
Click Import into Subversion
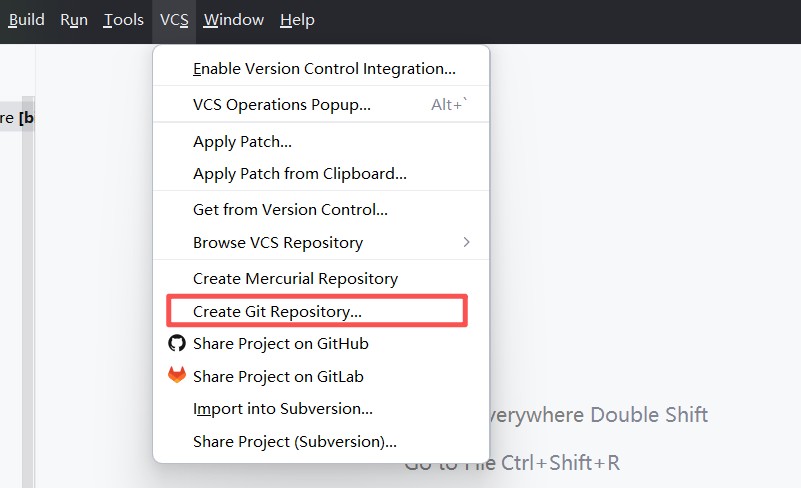click(282, 409)
